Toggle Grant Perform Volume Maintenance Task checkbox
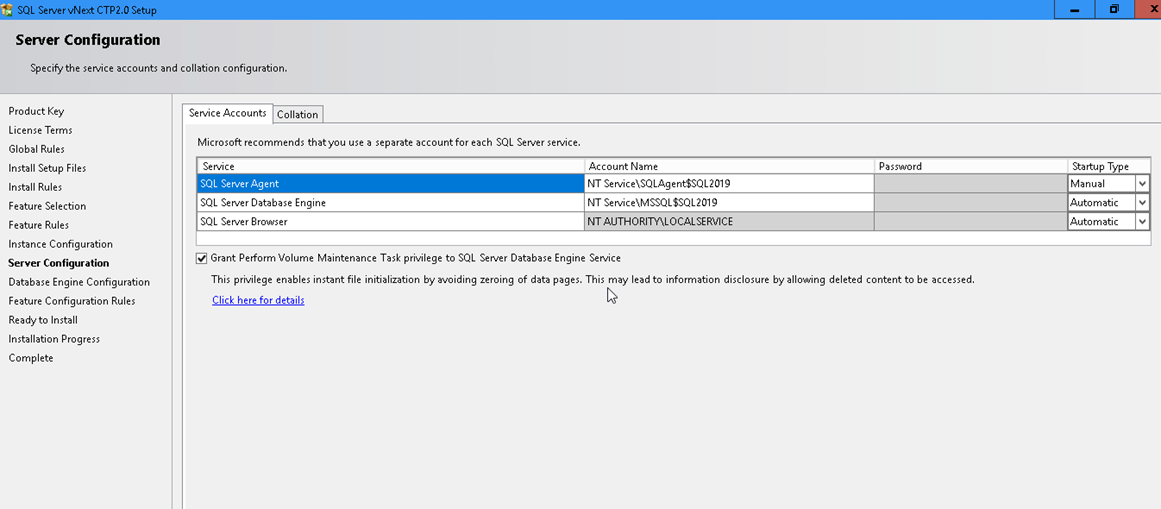 click(202, 258)
